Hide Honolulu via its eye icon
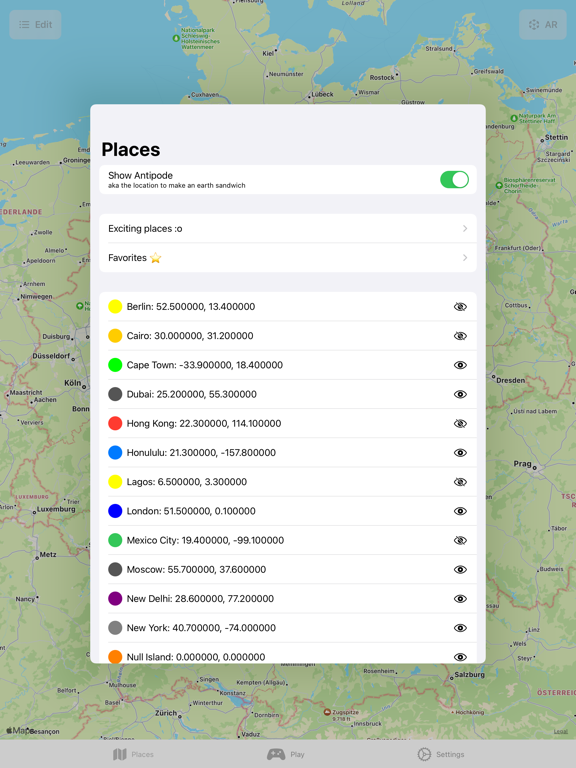 pyautogui.click(x=460, y=453)
